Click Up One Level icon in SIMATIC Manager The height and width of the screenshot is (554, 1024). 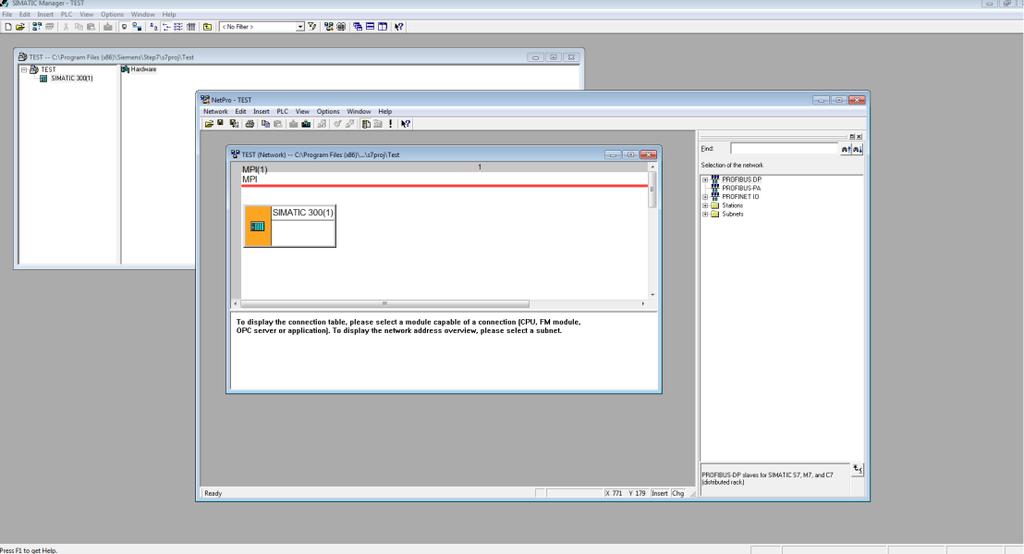[x=207, y=27]
